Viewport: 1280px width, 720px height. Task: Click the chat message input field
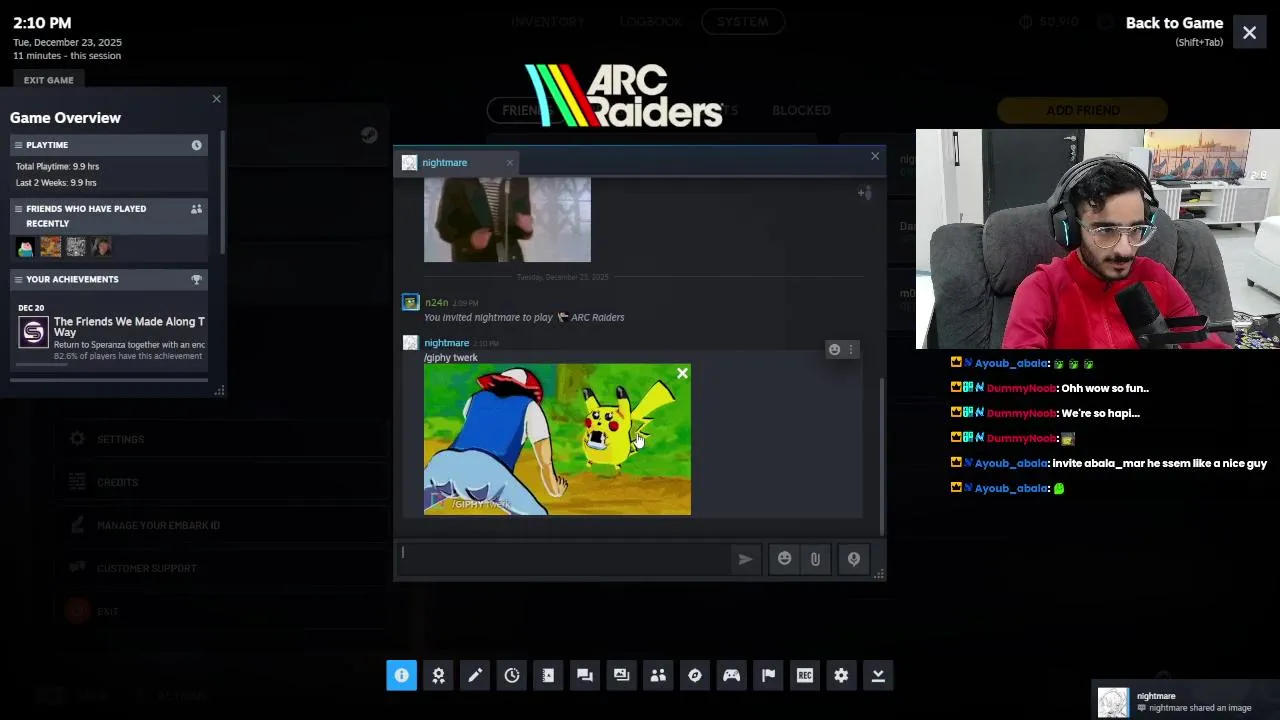[x=563, y=559]
